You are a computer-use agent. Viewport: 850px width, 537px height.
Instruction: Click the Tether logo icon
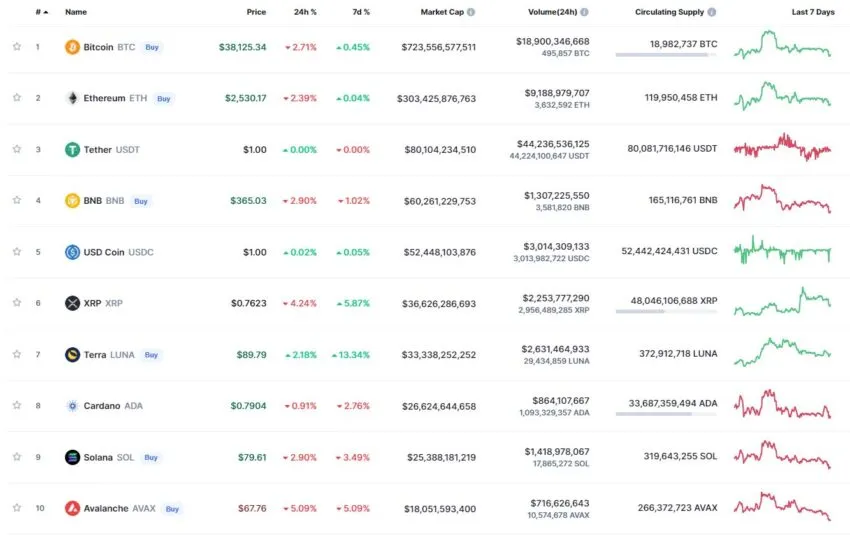(72, 150)
